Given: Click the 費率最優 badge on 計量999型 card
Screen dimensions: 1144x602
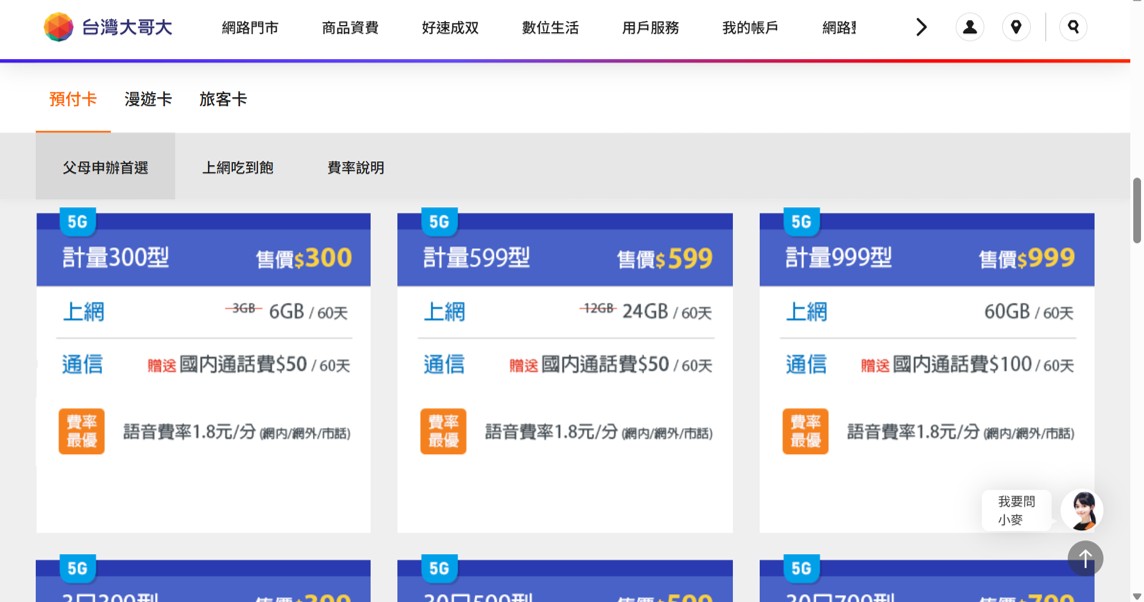Looking at the screenshot, I should [x=805, y=432].
